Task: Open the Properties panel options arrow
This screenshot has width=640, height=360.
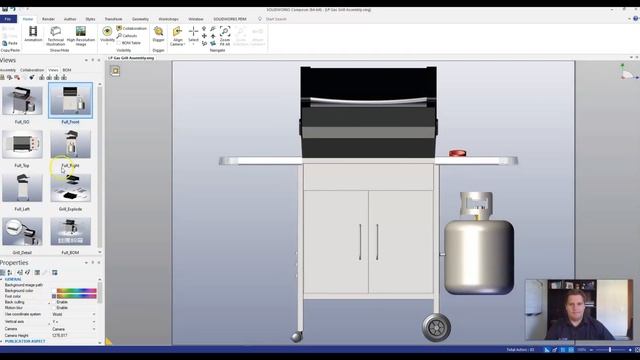Action: 86,263
